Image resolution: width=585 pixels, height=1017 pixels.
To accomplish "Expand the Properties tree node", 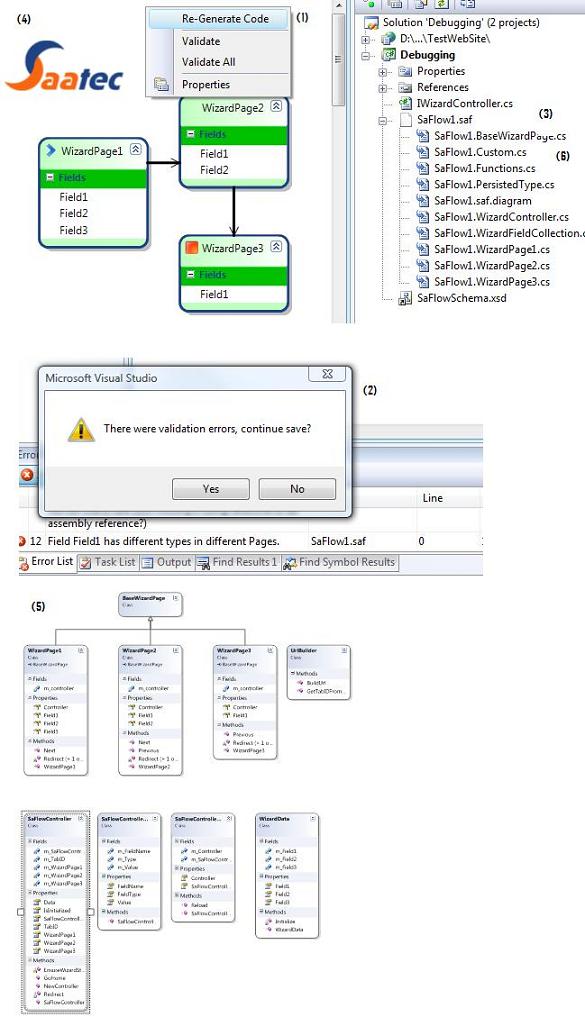I will (x=383, y=72).
